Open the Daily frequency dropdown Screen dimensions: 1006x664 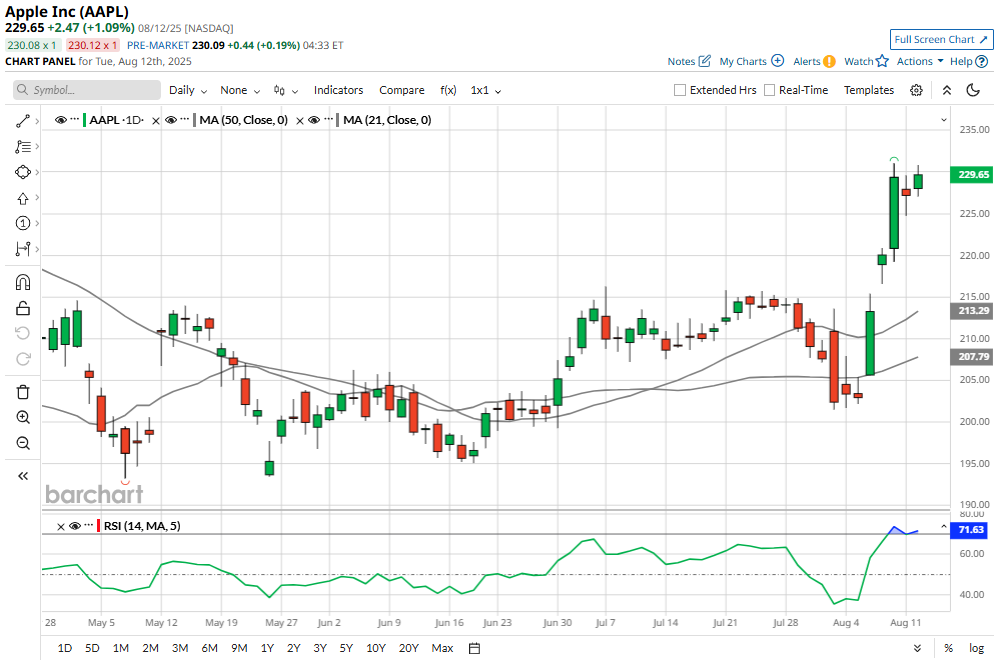coord(188,90)
